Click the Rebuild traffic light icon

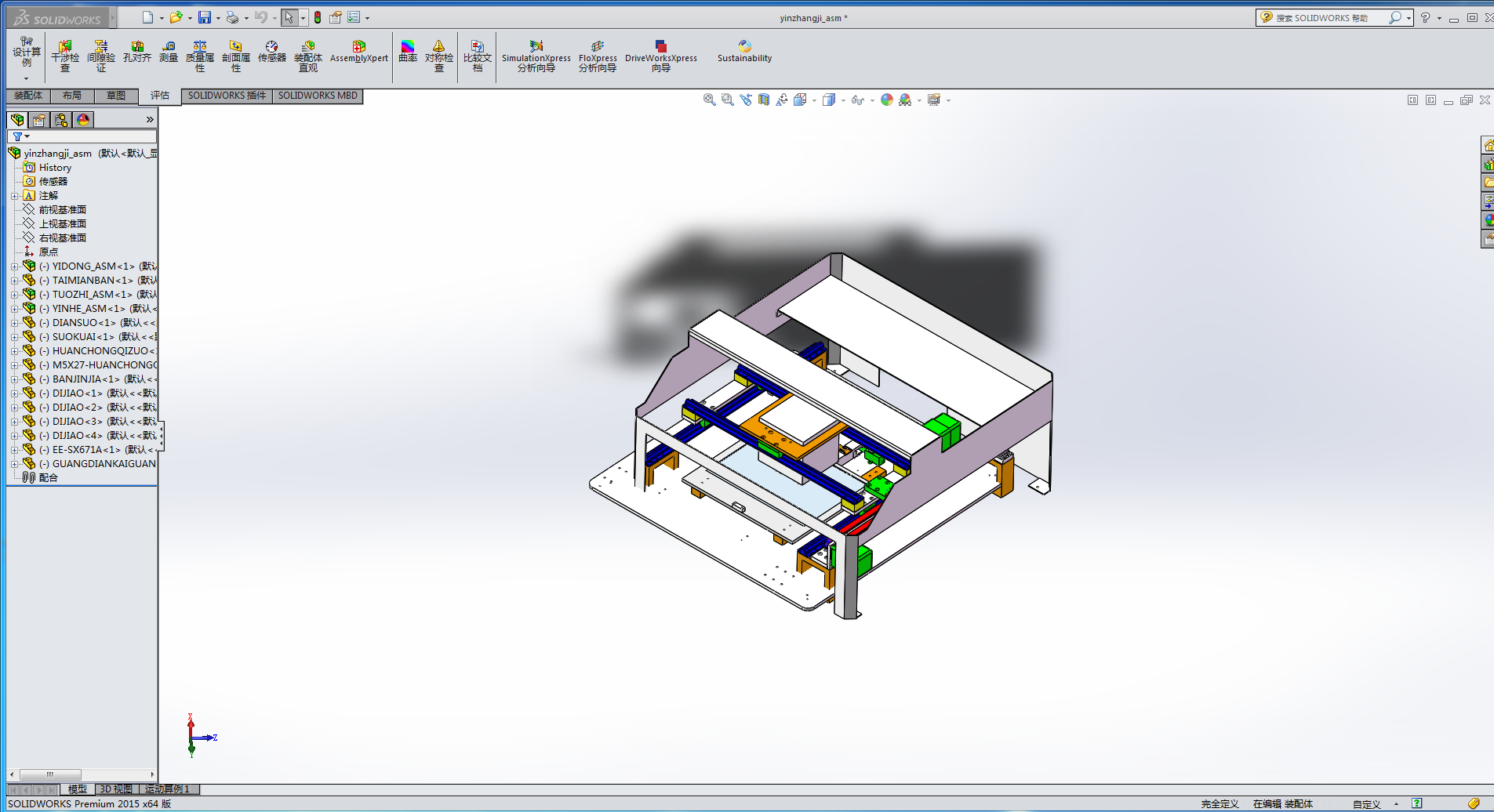point(318,17)
